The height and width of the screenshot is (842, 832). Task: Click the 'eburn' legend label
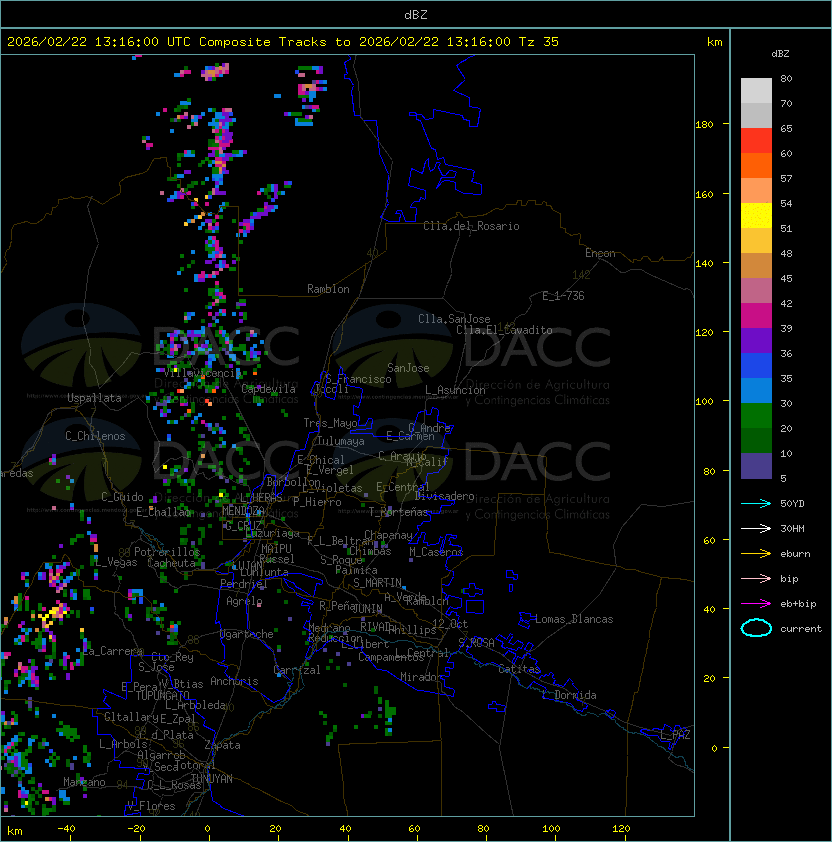(x=795, y=554)
